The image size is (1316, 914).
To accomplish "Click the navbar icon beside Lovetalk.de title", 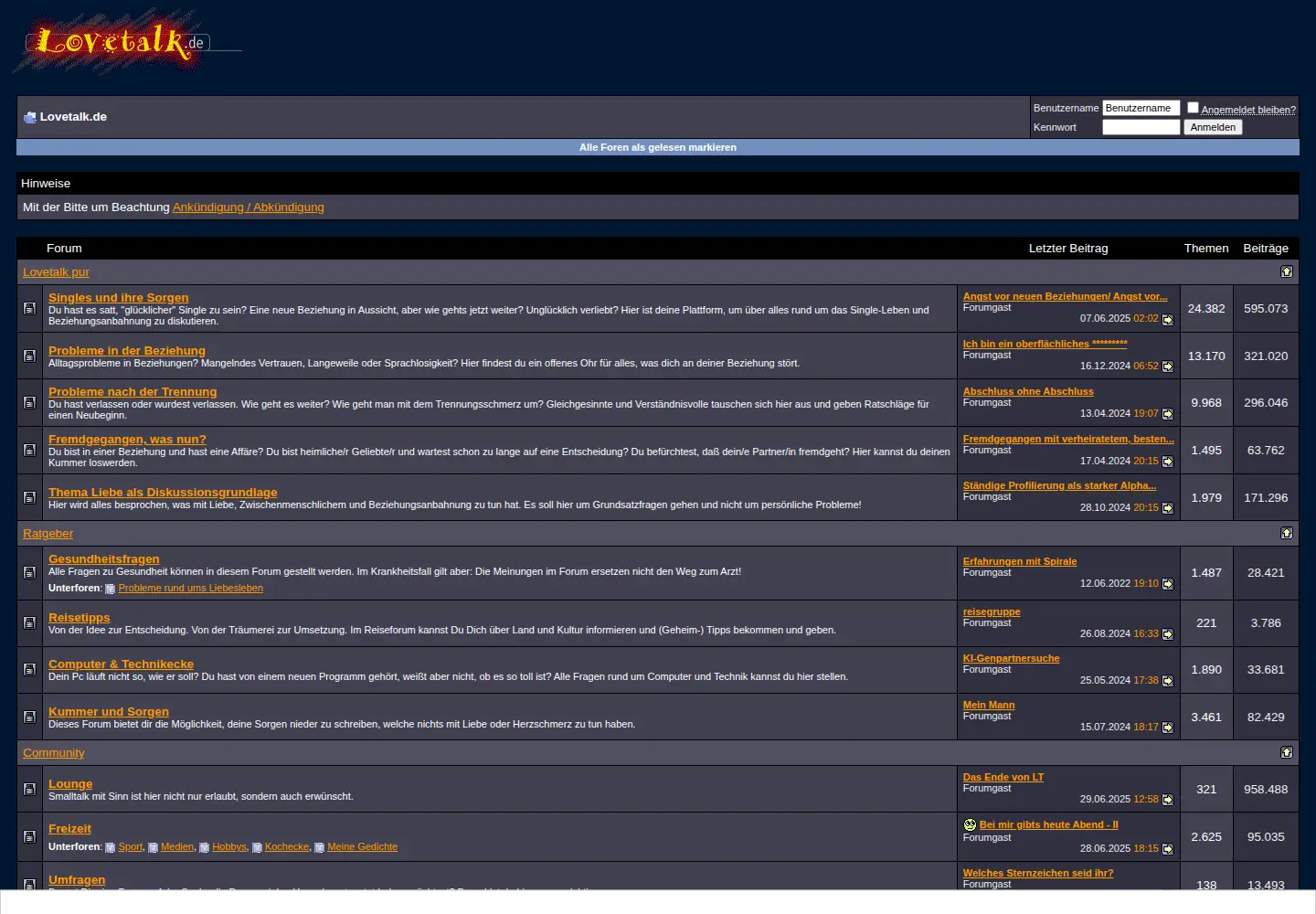I will 29,117.
